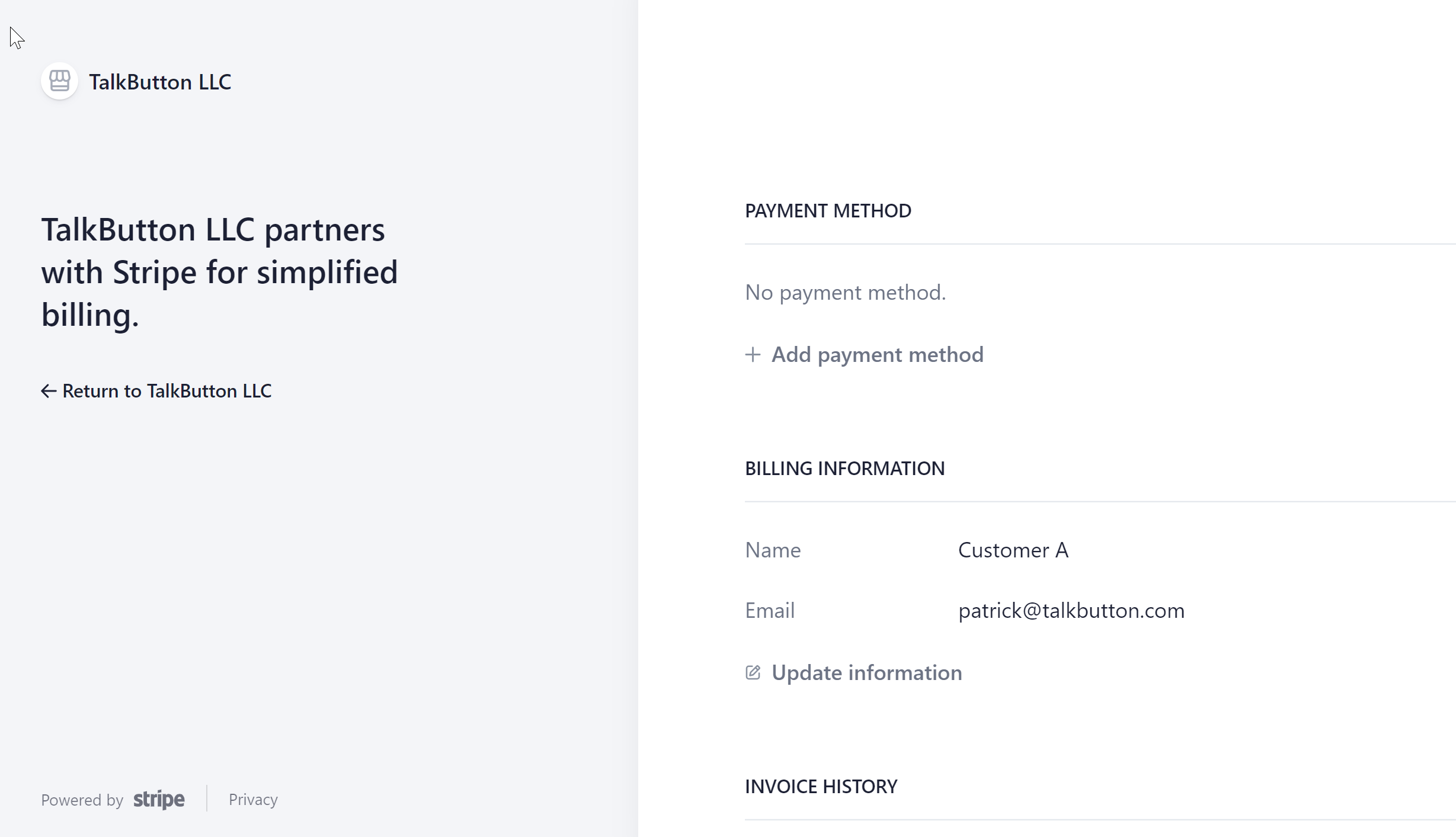Click the Name field label

coord(773,550)
